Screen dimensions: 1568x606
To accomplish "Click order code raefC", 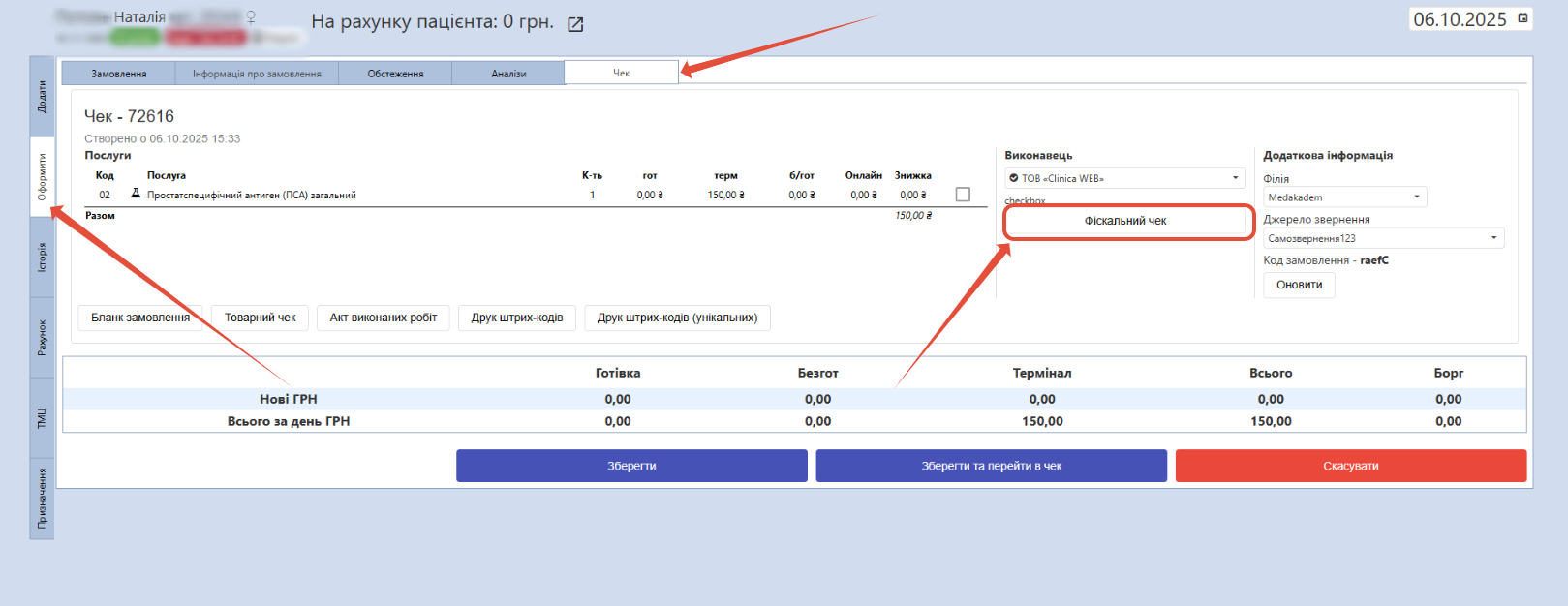I will pyautogui.click(x=1373, y=260).
